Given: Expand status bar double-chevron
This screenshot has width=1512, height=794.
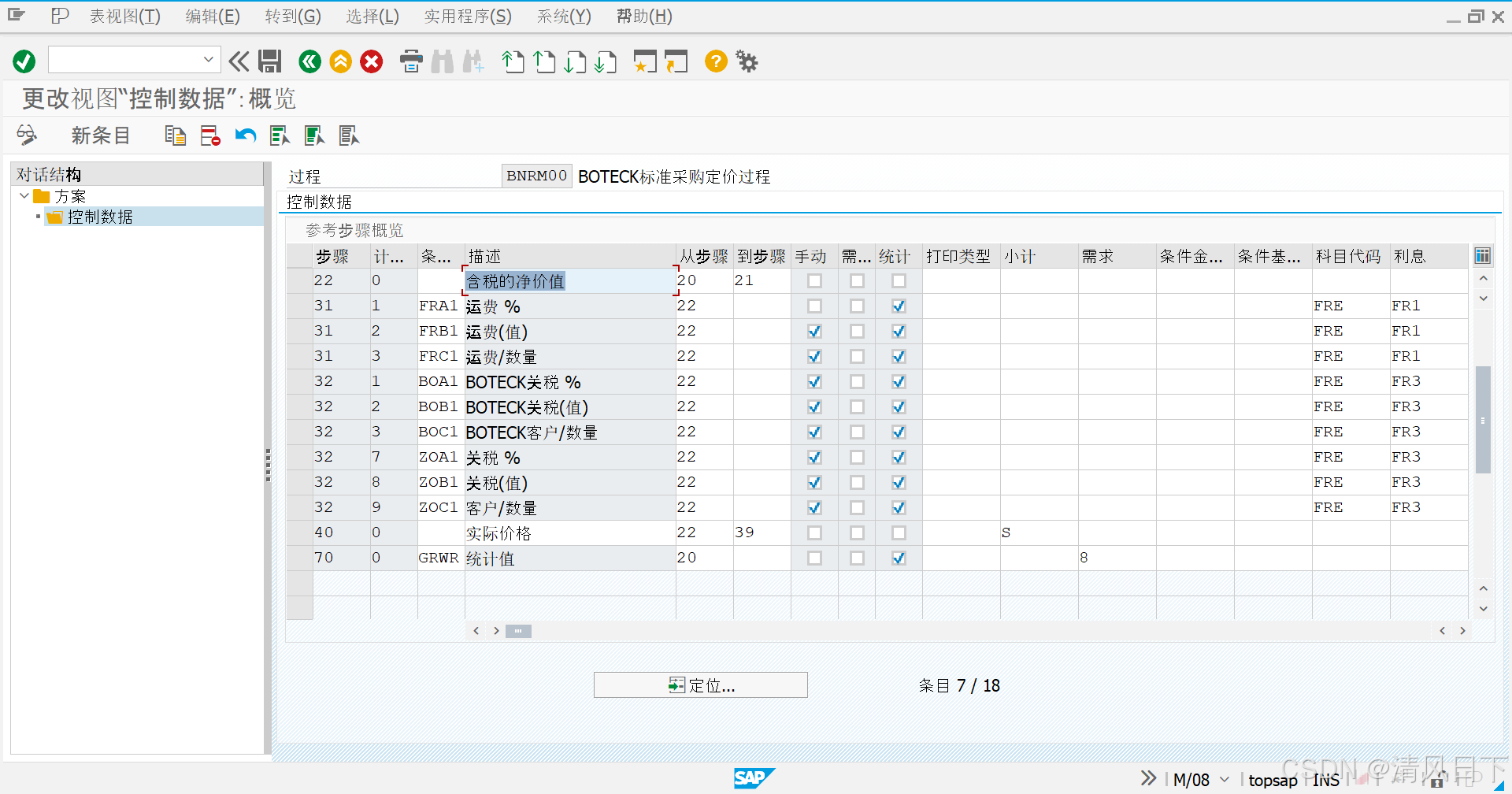Looking at the screenshot, I should click(1149, 778).
